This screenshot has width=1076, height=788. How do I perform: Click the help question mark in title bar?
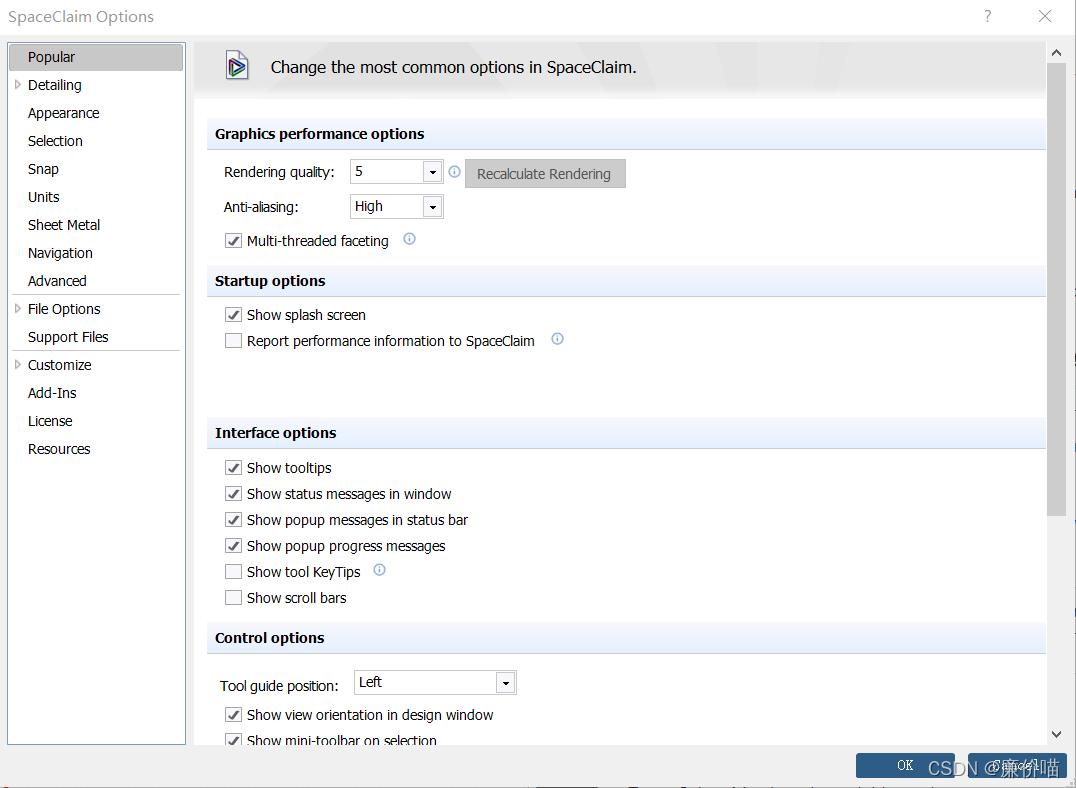click(x=987, y=16)
